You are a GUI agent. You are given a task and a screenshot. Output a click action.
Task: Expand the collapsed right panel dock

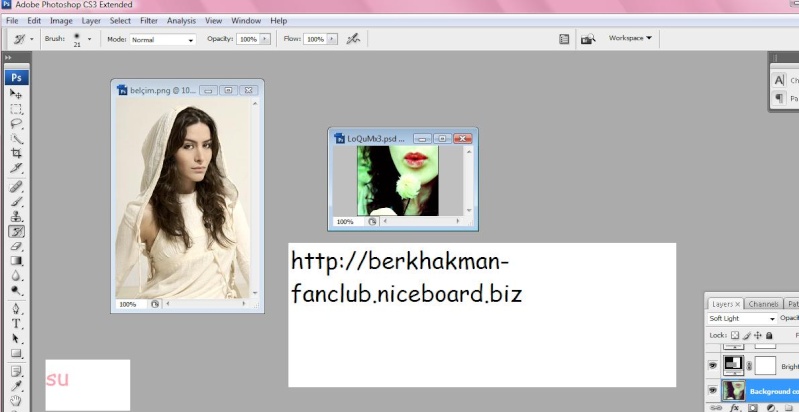point(775,58)
